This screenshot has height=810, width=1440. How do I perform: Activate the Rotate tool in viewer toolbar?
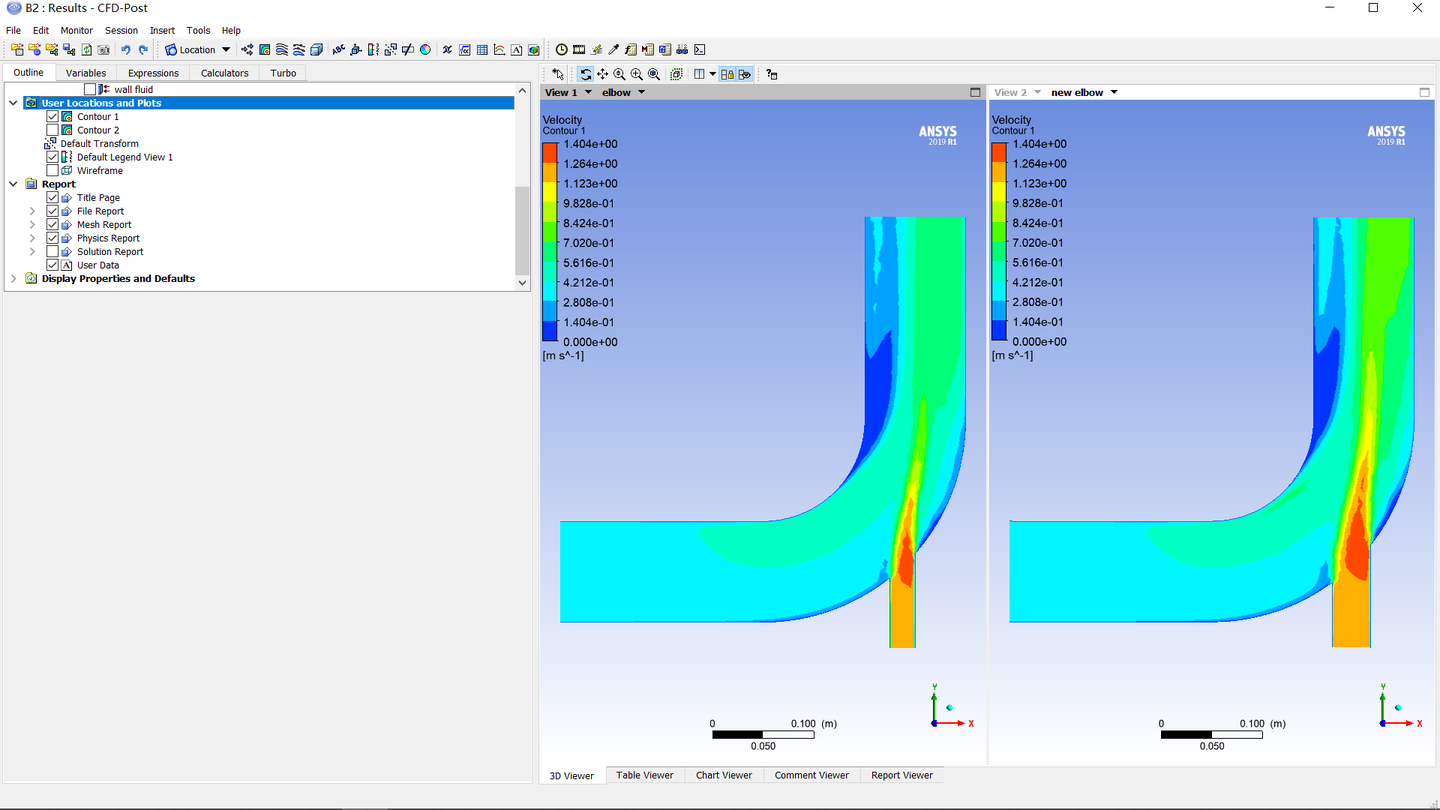(585, 74)
